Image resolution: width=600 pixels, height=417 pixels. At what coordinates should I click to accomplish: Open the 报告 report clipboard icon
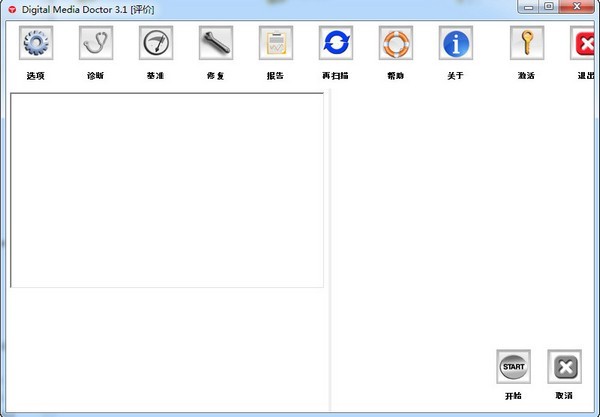click(276, 43)
